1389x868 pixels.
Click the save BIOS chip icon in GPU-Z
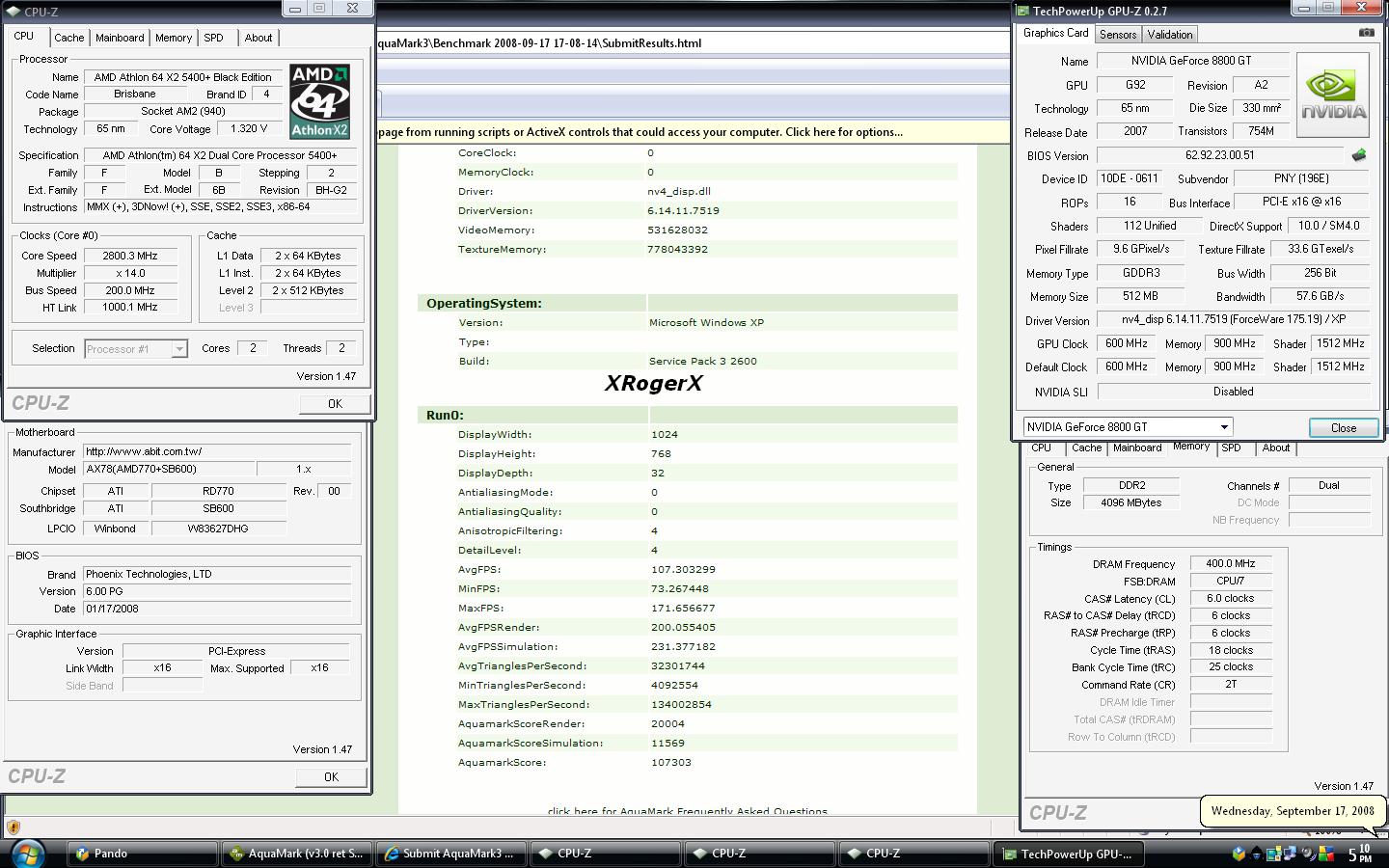click(1359, 155)
